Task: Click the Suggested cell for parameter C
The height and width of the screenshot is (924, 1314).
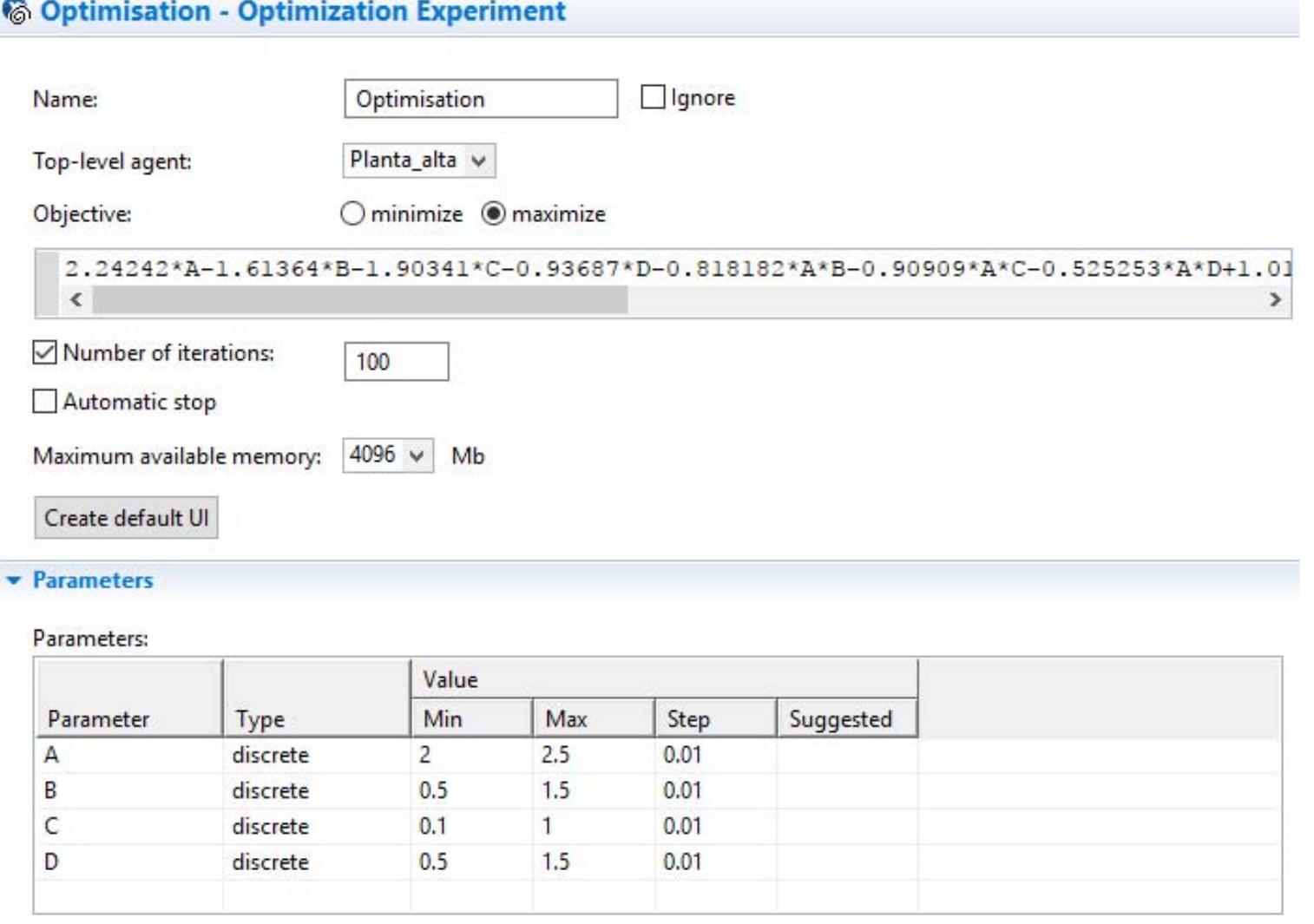Action: coord(846,826)
